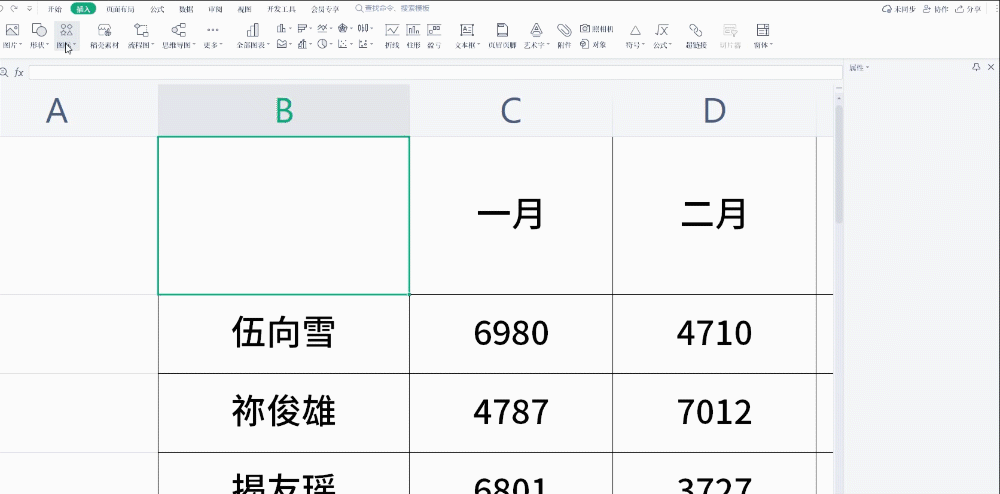Insert a Hyperlink (超链接)
The height and width of the screenshot is (494, 1000).
696,36
